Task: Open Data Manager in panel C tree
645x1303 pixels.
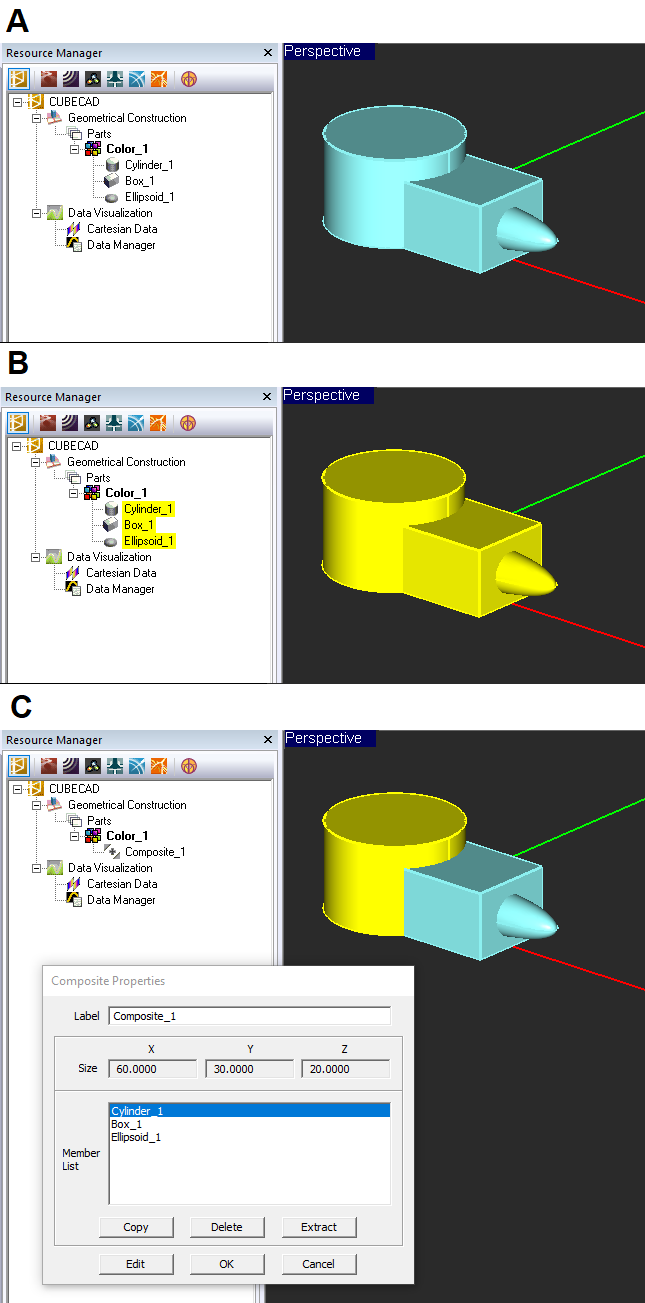Action: 121,900
